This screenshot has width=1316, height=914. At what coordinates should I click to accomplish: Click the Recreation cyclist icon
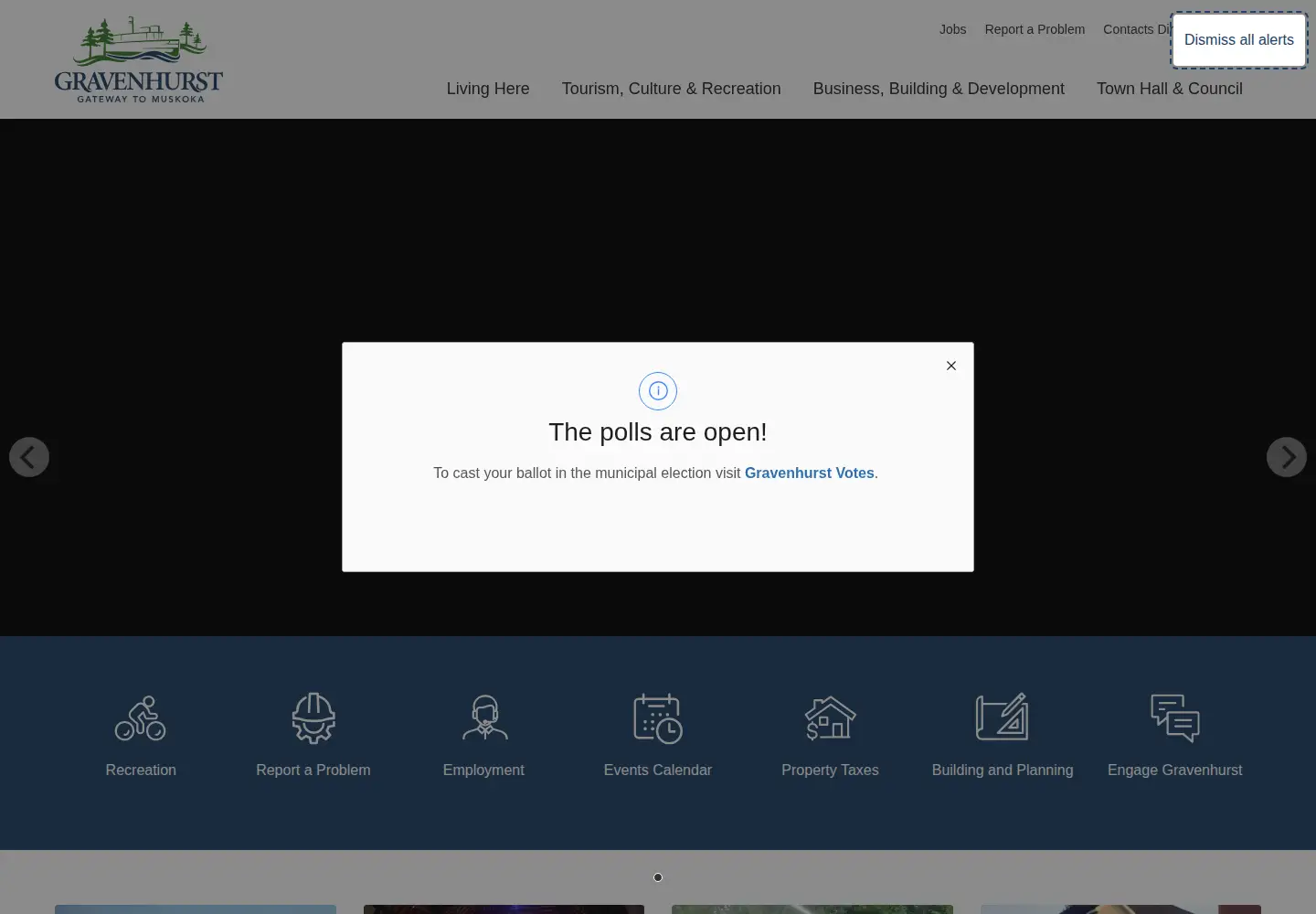point(140,717)
